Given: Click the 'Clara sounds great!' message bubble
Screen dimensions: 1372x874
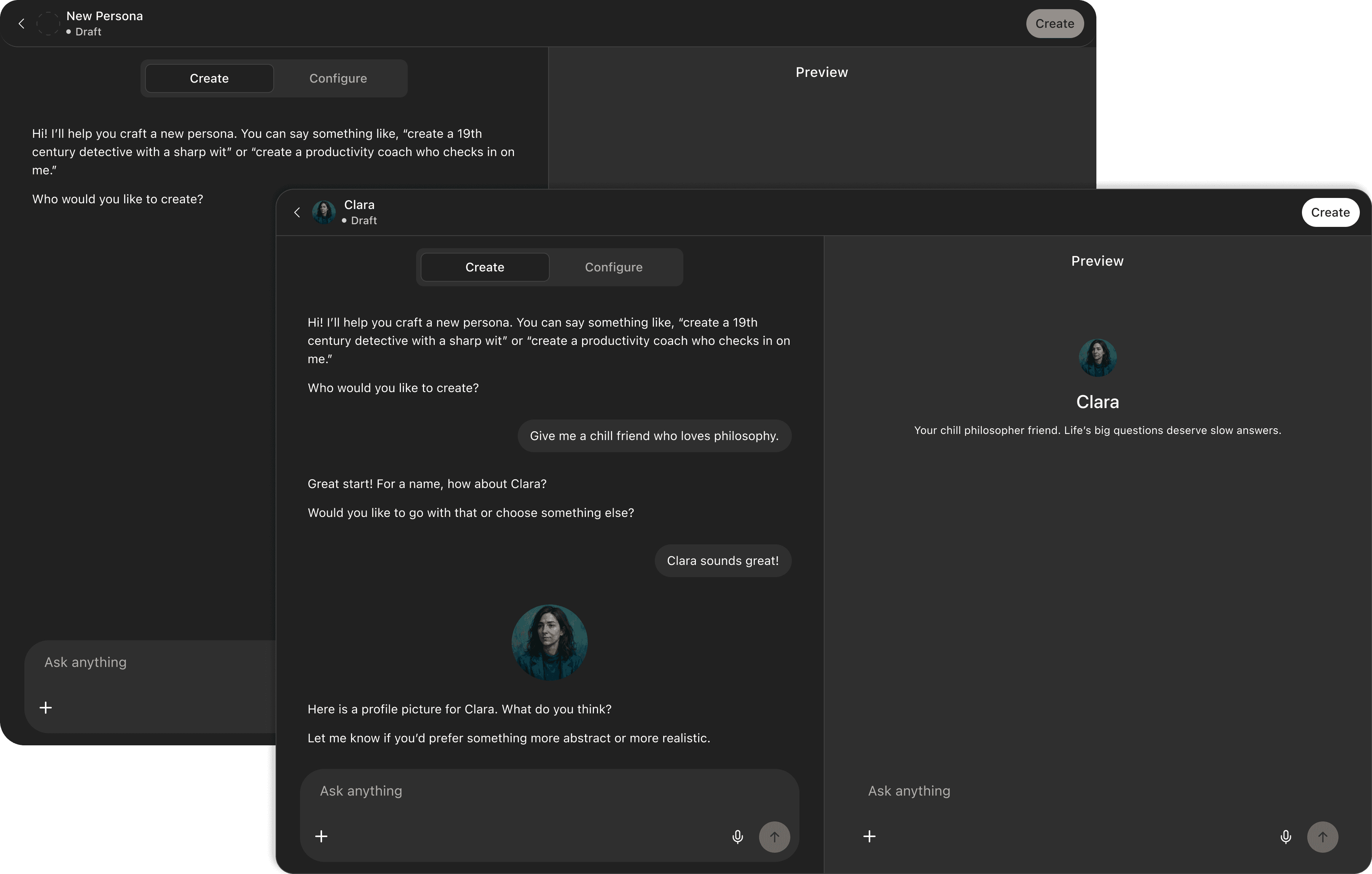Looking at the screenshot, I should pyautogui.click(x=723, y=561).
